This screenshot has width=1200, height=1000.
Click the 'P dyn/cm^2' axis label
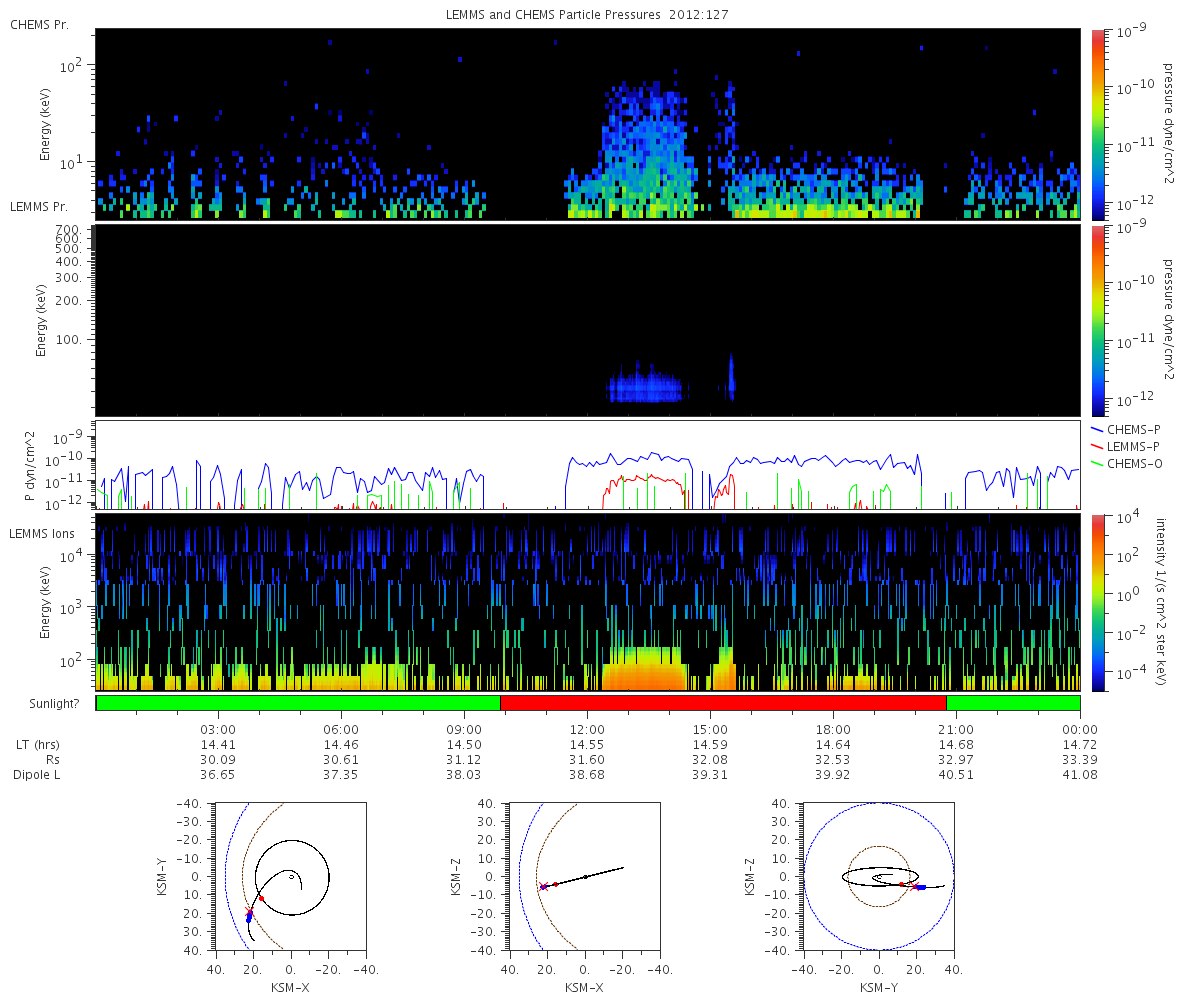pyautogui.click(x=30, y=464)
